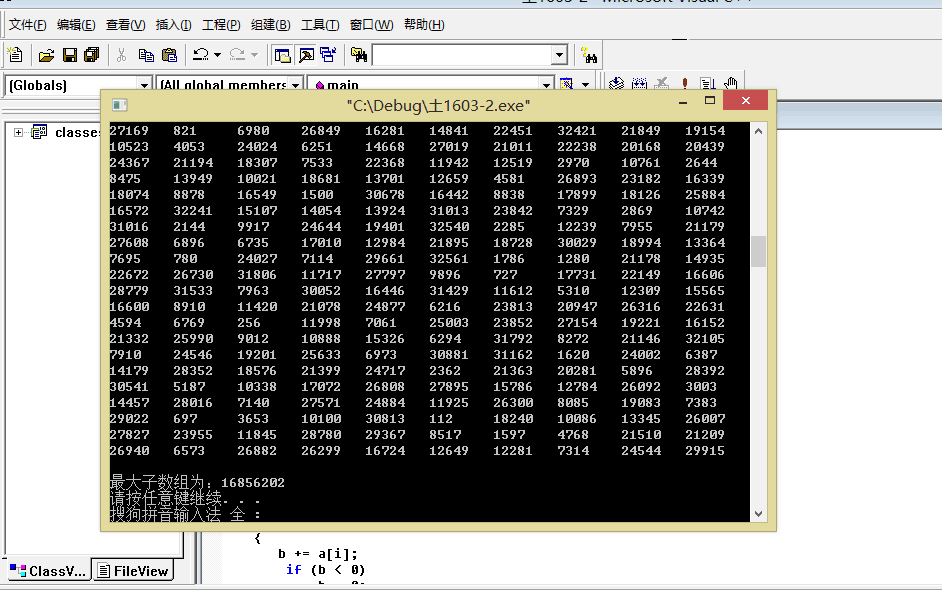
Task: Click the Save All icon
Action: pos(91,55)
